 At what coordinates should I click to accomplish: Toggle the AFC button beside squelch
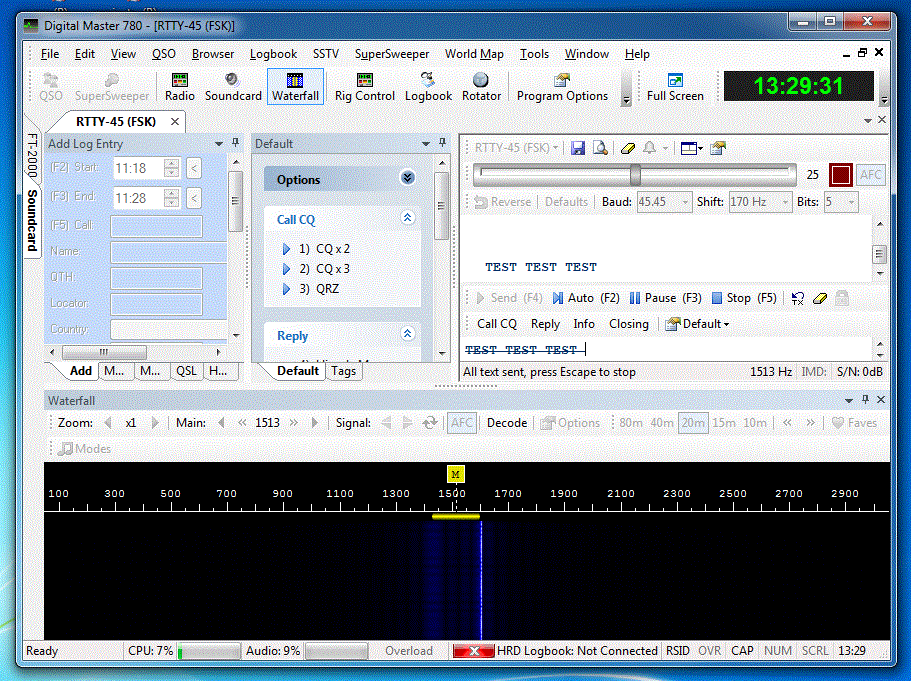pos(870,175)
